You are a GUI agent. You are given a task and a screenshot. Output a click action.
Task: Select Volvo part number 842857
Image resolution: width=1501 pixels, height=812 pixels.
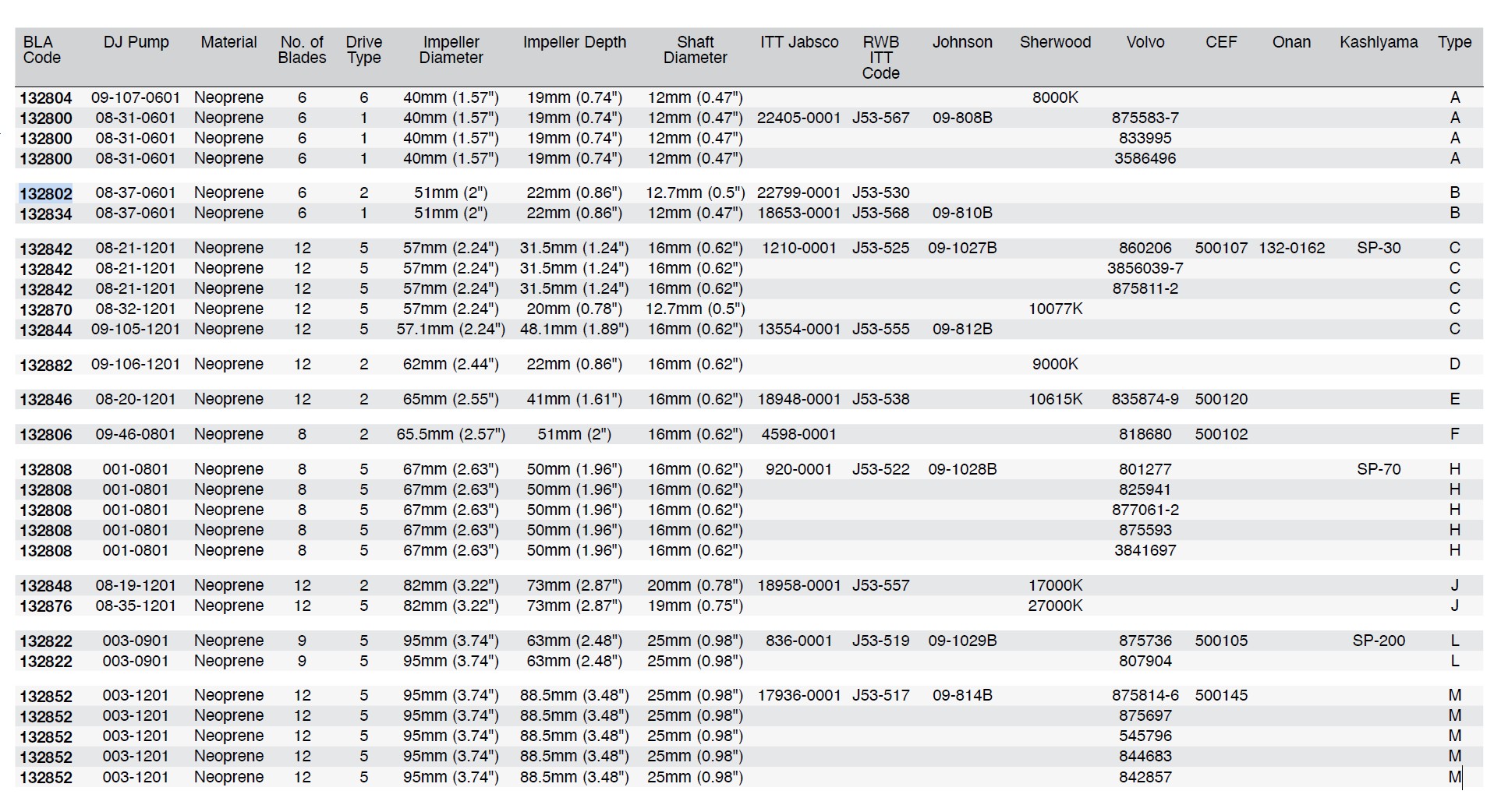[x=1145, y=778]
